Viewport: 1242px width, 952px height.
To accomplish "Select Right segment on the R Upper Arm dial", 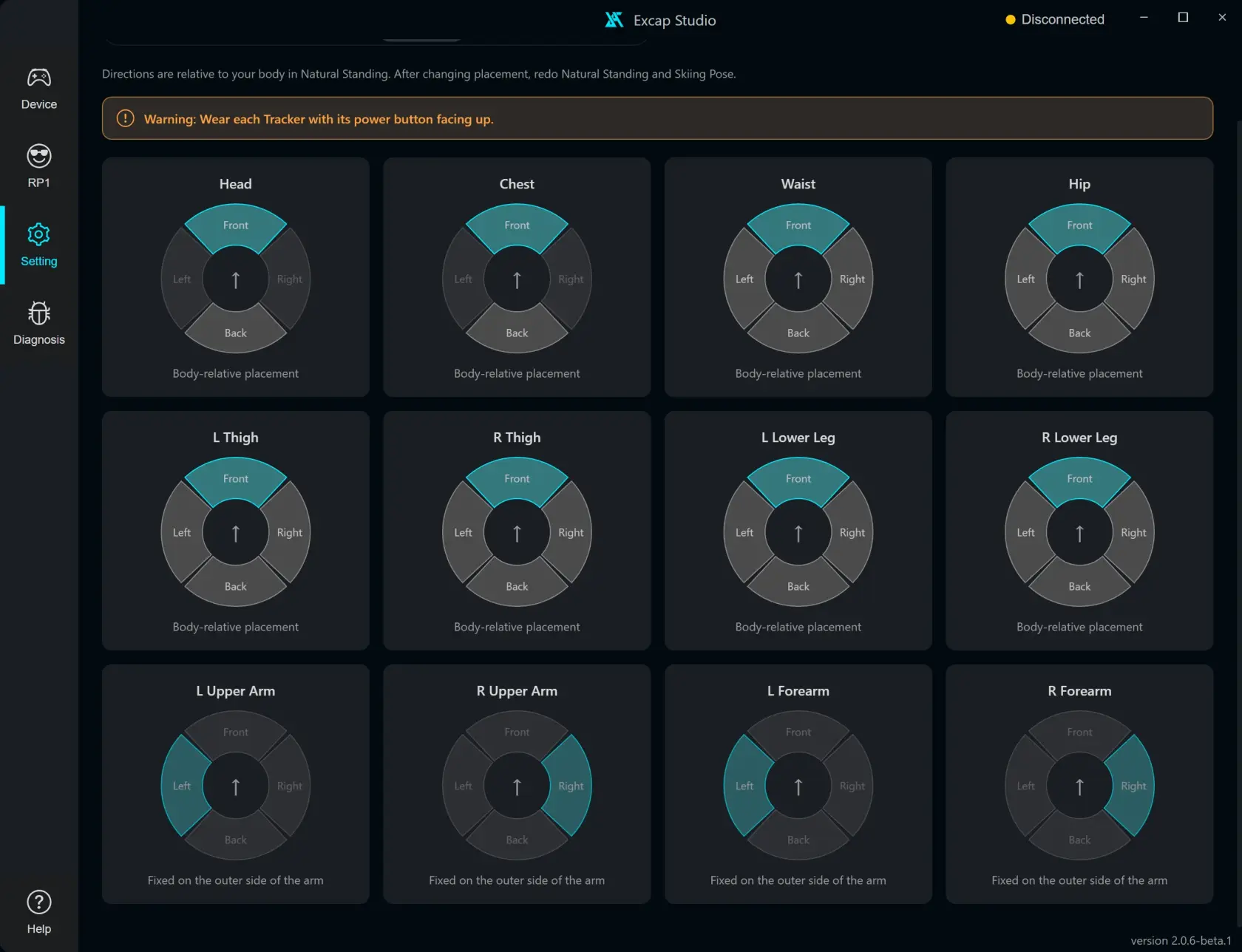I will pos(571,786).
